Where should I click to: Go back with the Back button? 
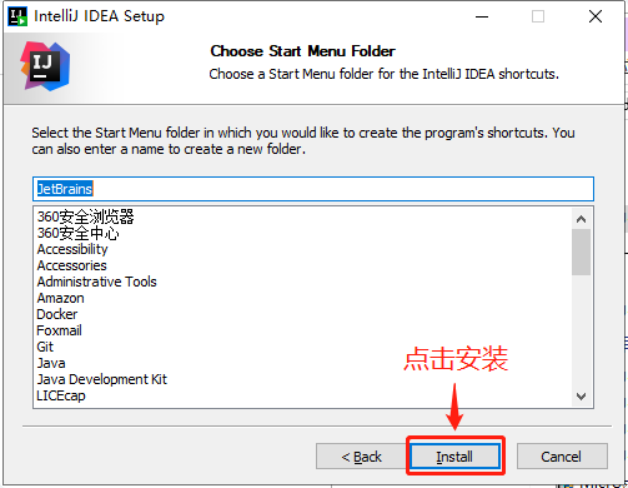[361, 456]
